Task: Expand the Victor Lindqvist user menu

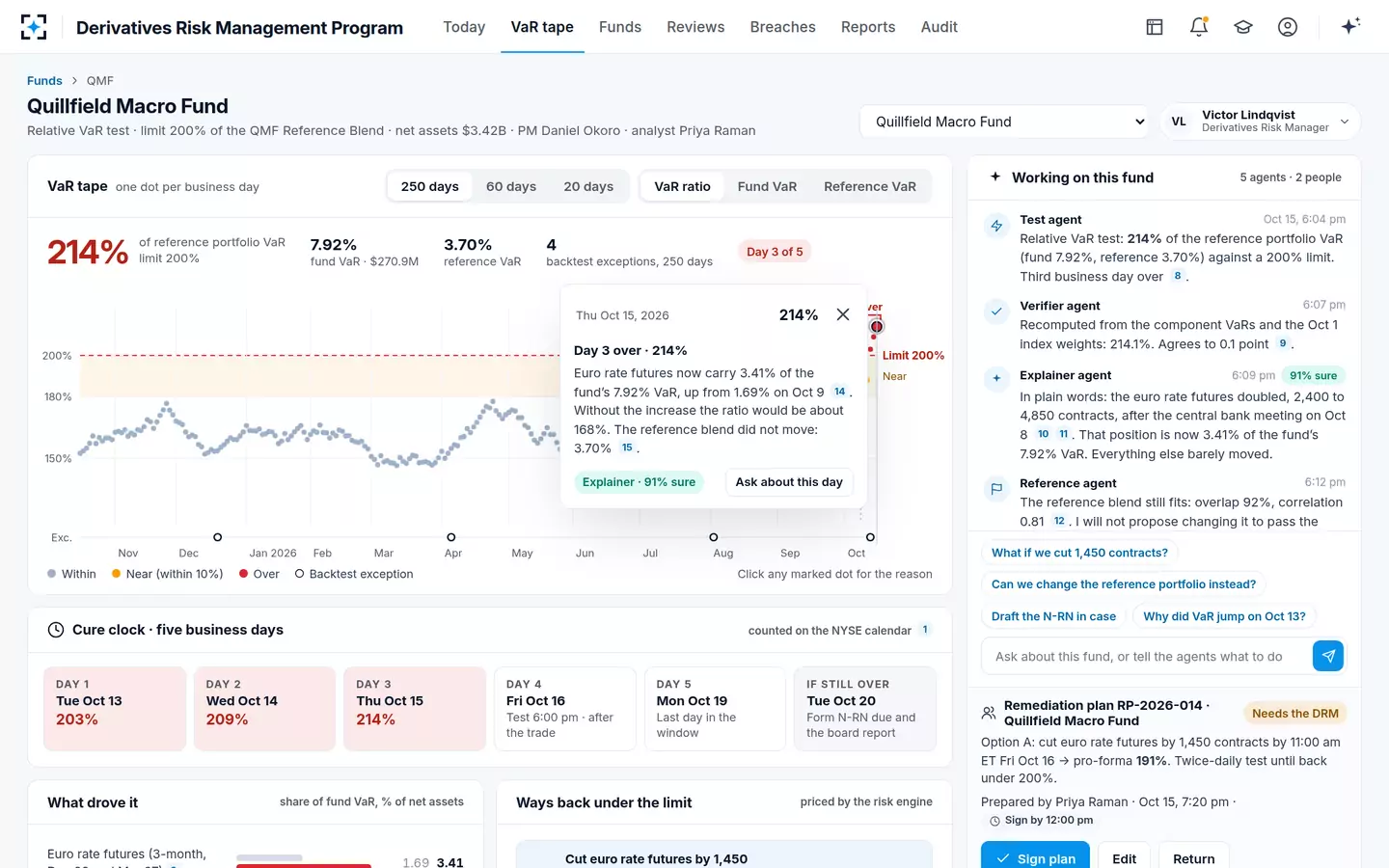Action: pos(1260,122)
